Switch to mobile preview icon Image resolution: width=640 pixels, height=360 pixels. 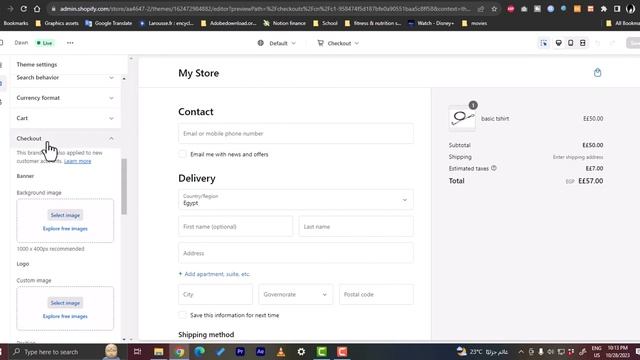click(571, 43)
